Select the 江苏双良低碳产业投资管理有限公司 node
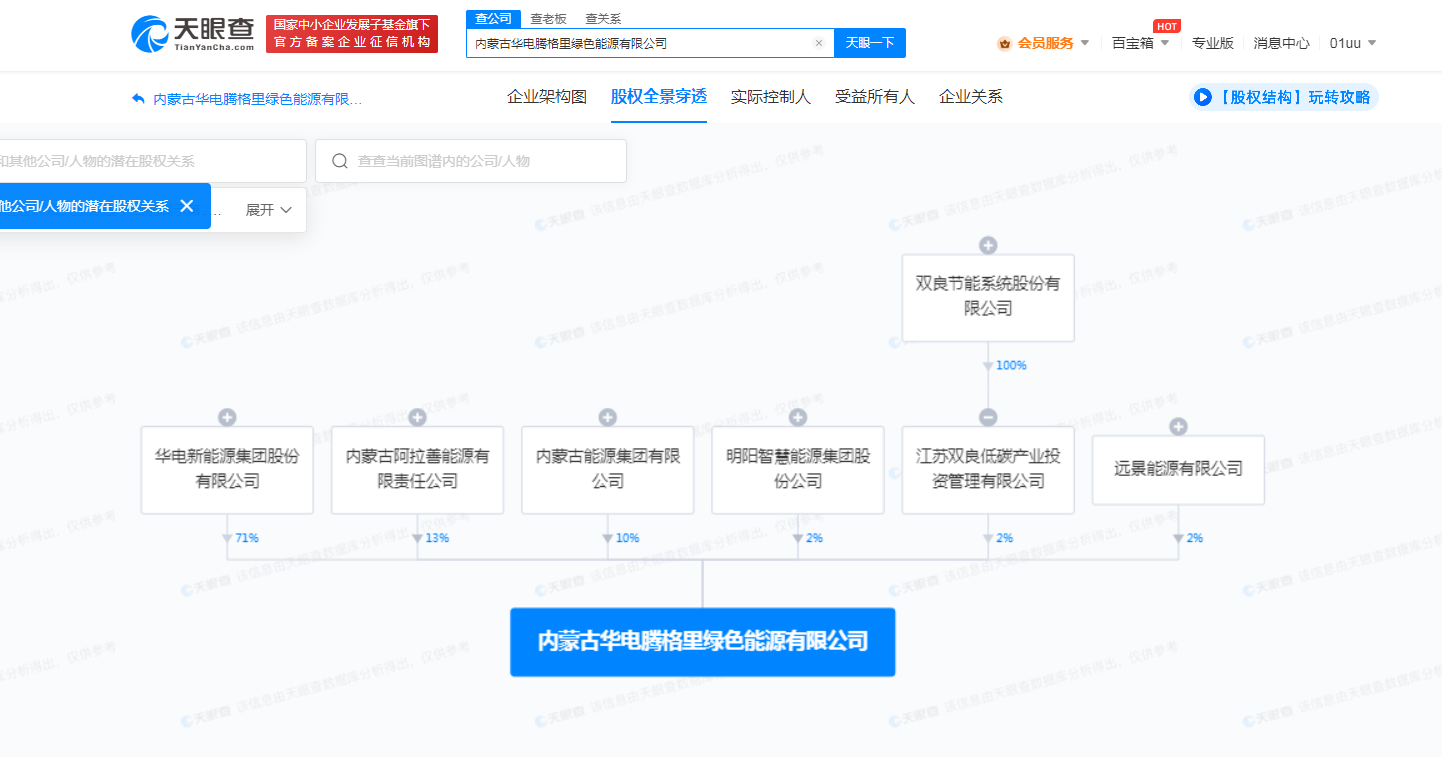The width and height of the screenshot is (1442, 757). (988, 470)
